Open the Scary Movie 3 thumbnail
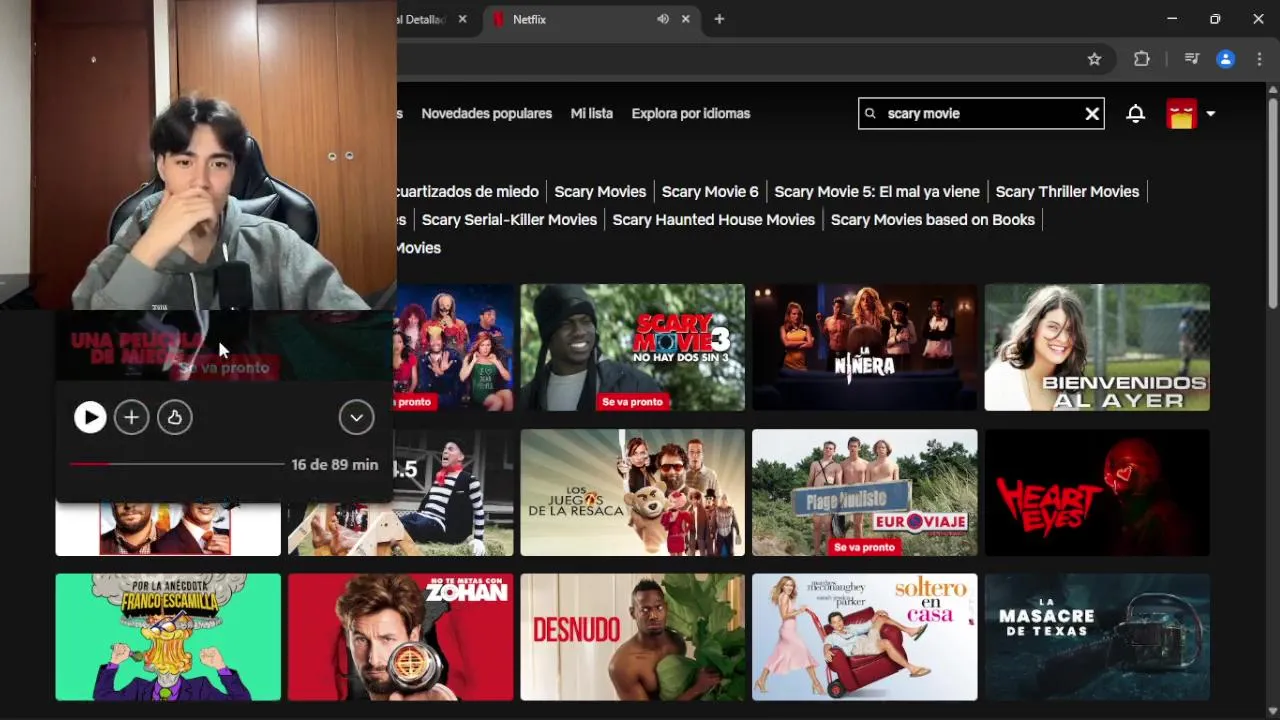The image size is (1280, 720). point(632,347)
